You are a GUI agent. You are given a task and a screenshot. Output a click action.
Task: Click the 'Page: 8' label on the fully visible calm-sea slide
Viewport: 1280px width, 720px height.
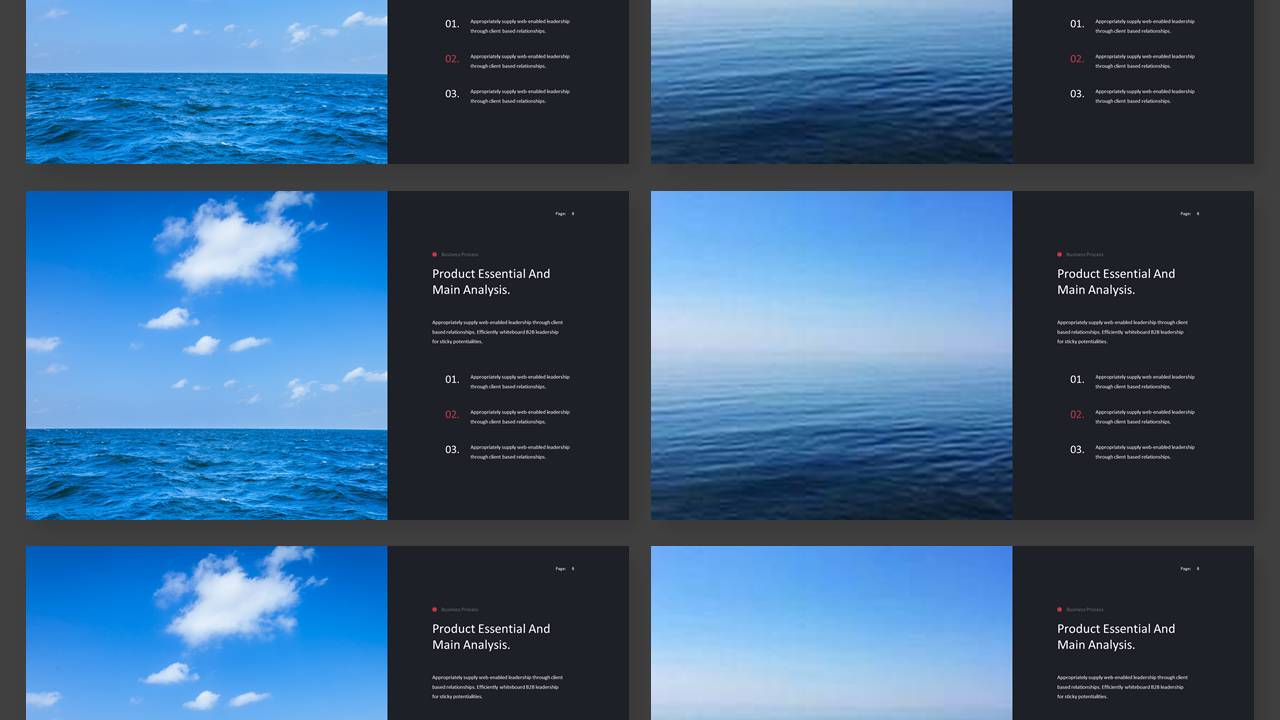(x=1190, y=214)
